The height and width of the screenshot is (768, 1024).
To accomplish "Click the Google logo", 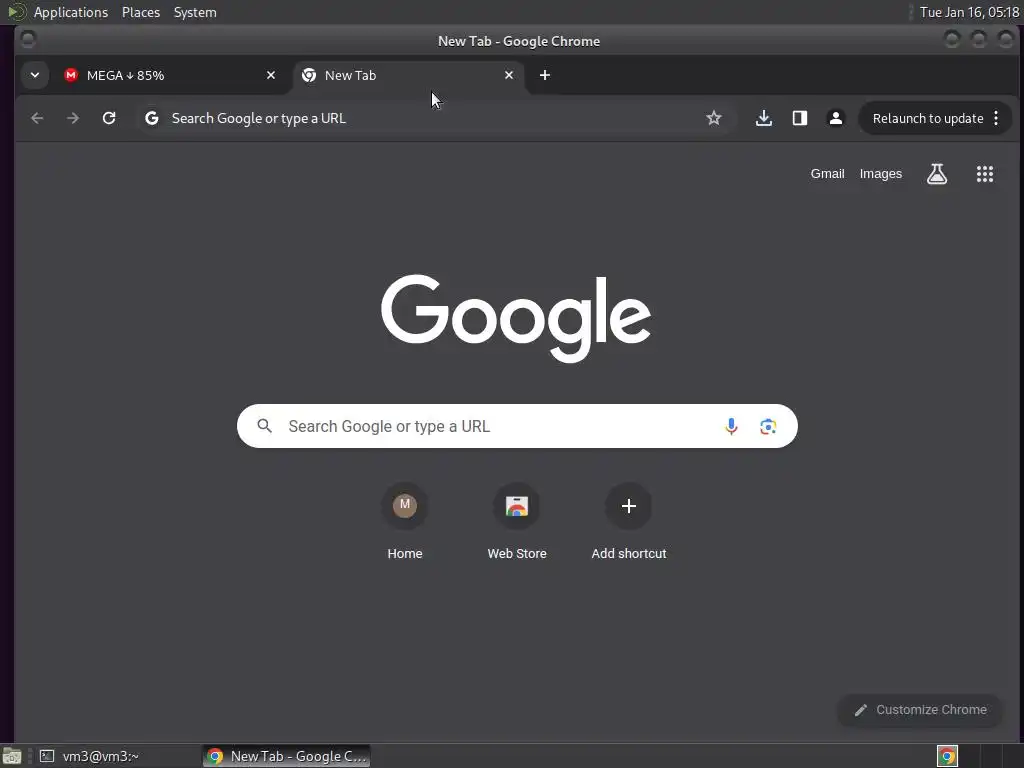I will pyautogui.click(x=516, y=318).
